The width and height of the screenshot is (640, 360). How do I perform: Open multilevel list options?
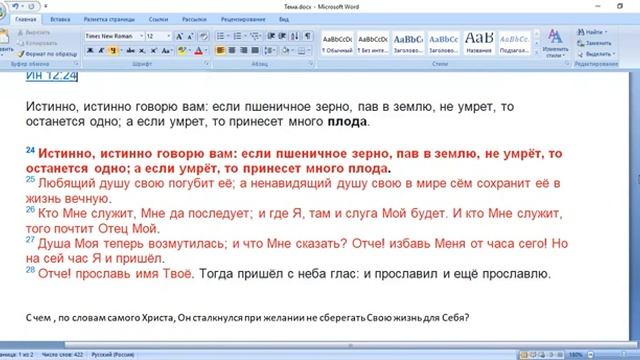tap(255, 36)
